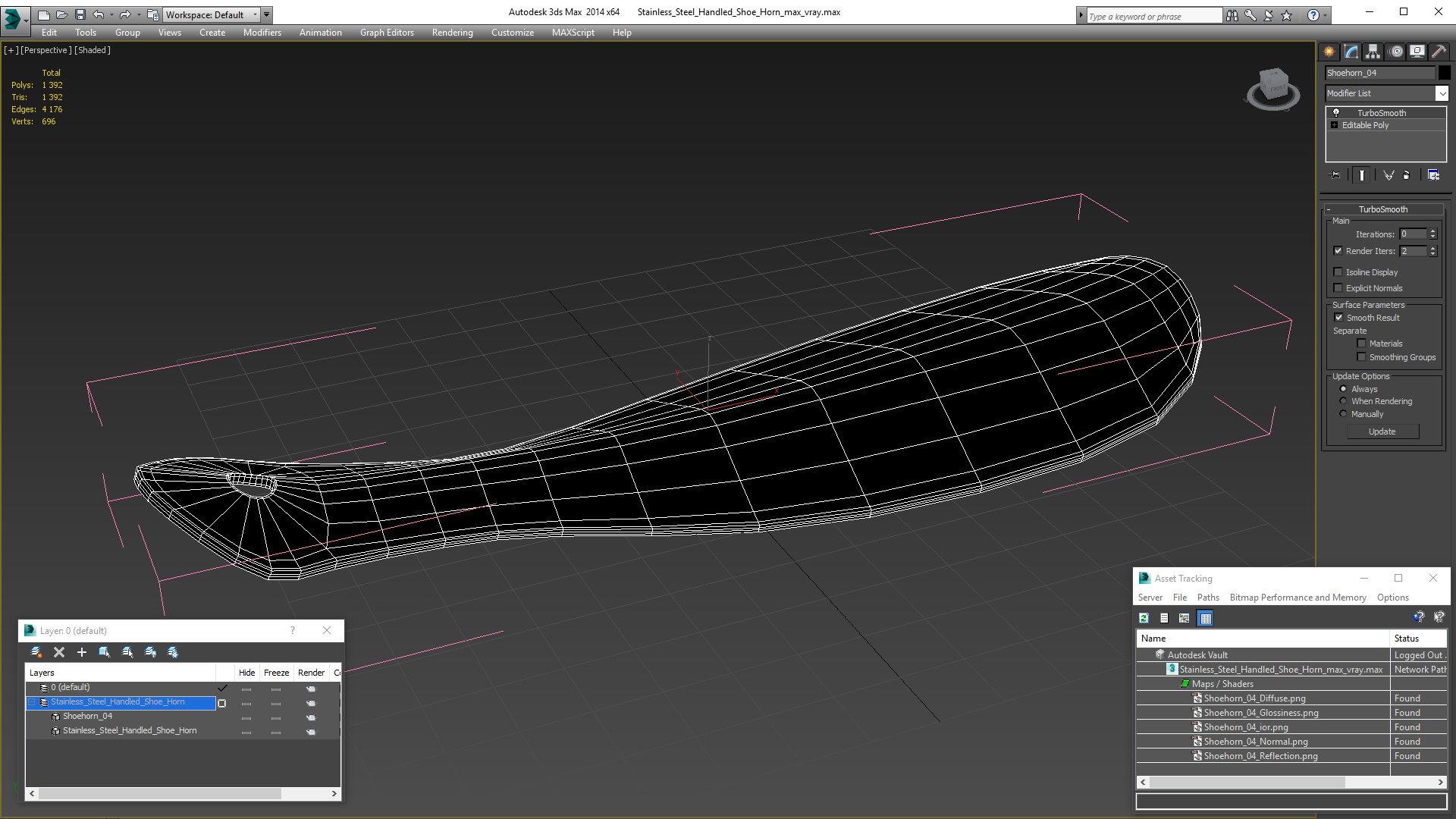Open the Modifier List dropdown
Viewport: 1456px width, 819px height.
point(1442,93)
